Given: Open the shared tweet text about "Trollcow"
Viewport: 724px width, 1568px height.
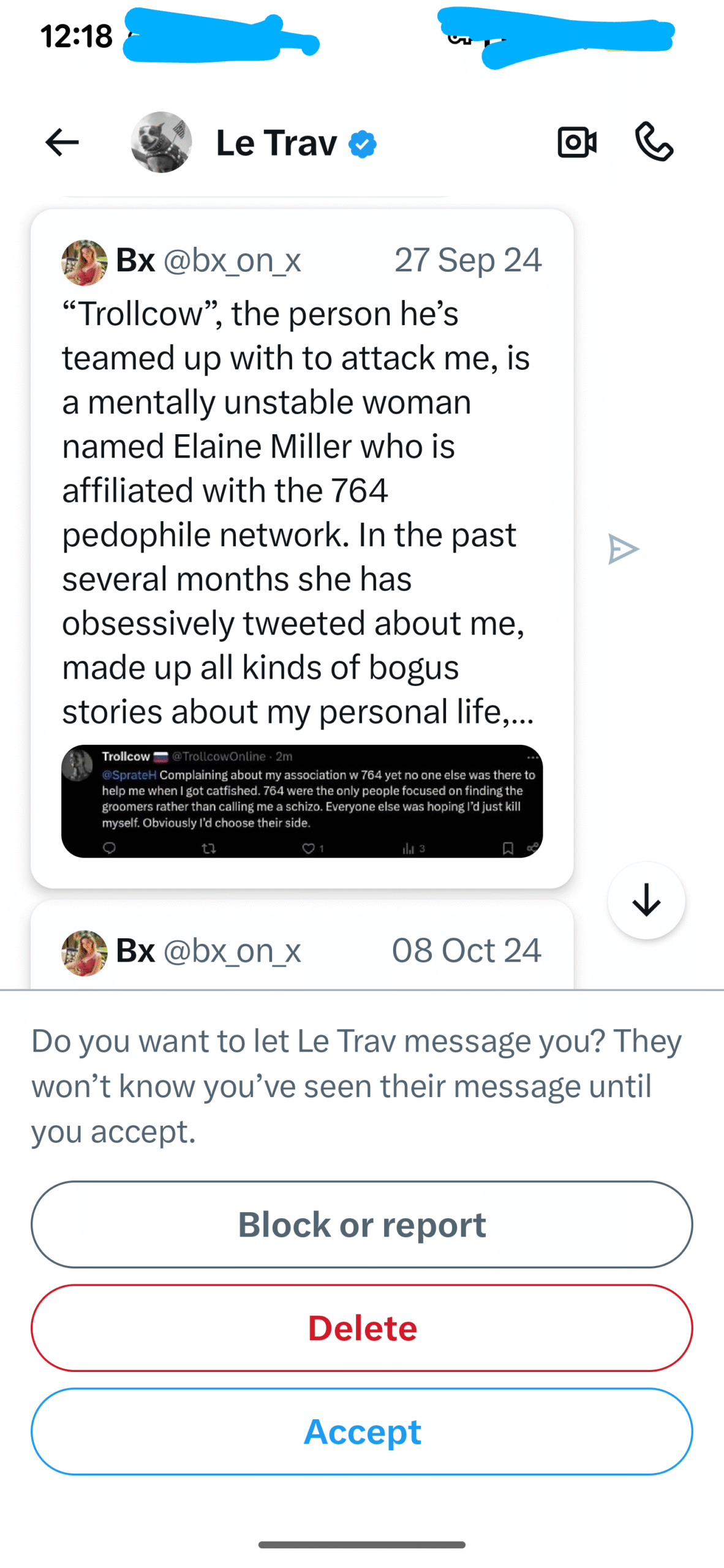Looking at the screenshot, I should [x=294, y=512].
